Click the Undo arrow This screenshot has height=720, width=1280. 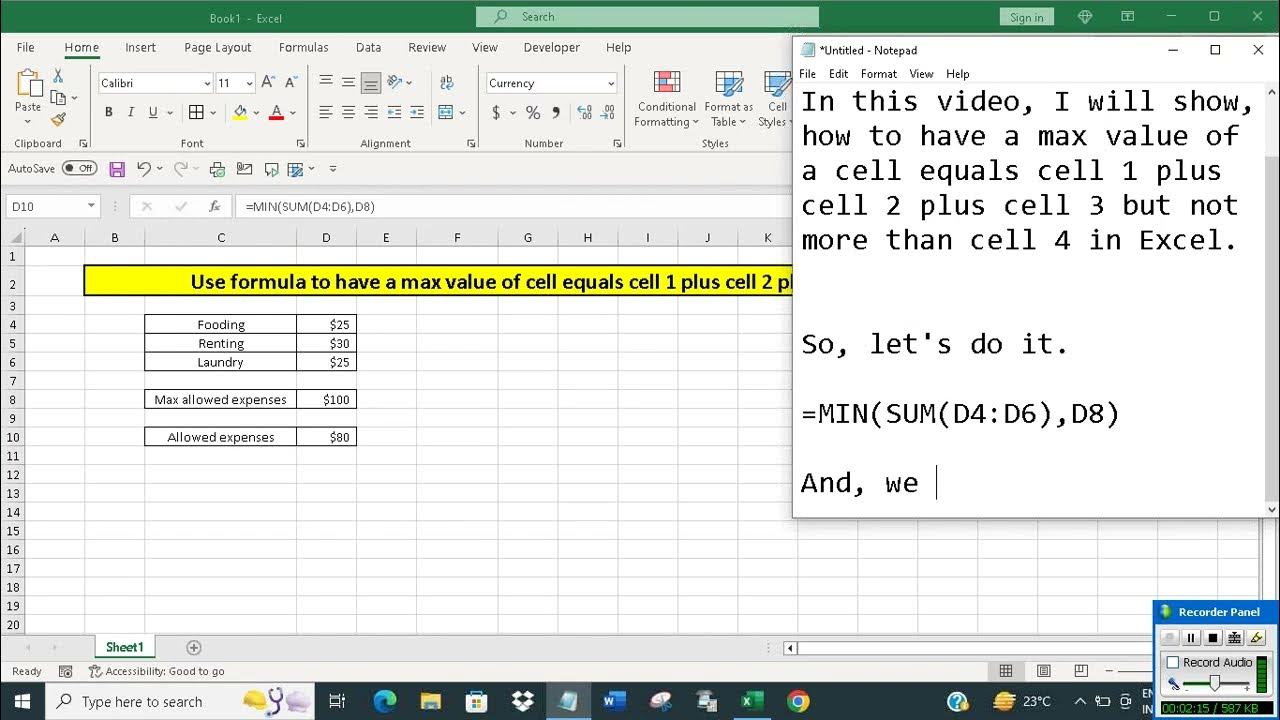pos(144,169)
